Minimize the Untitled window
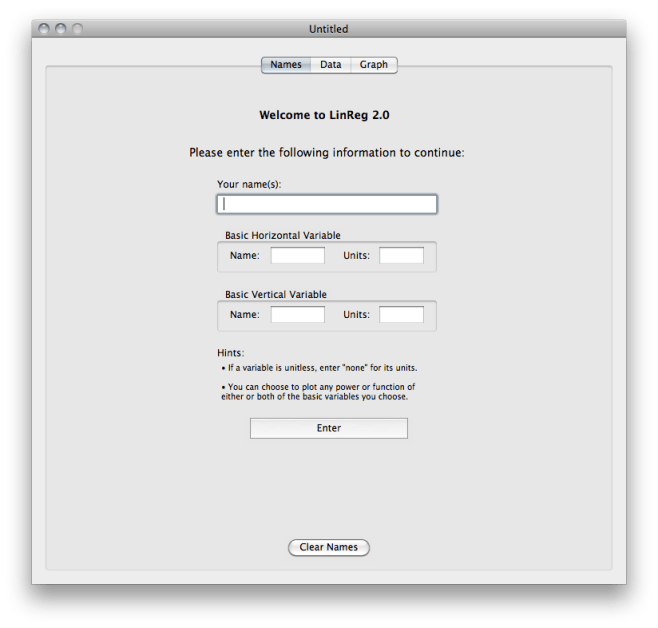This screenshot has height=628, width=658. [x=60, y=30]
